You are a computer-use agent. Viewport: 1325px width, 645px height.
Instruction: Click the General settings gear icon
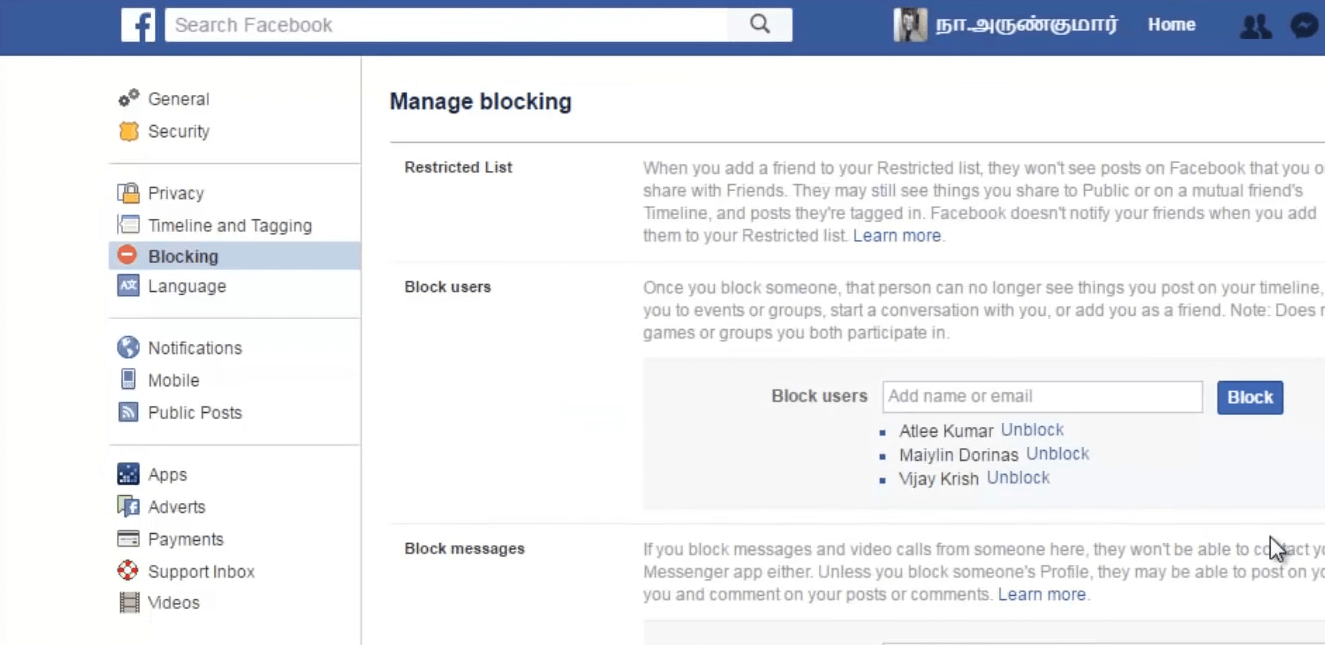128,98
